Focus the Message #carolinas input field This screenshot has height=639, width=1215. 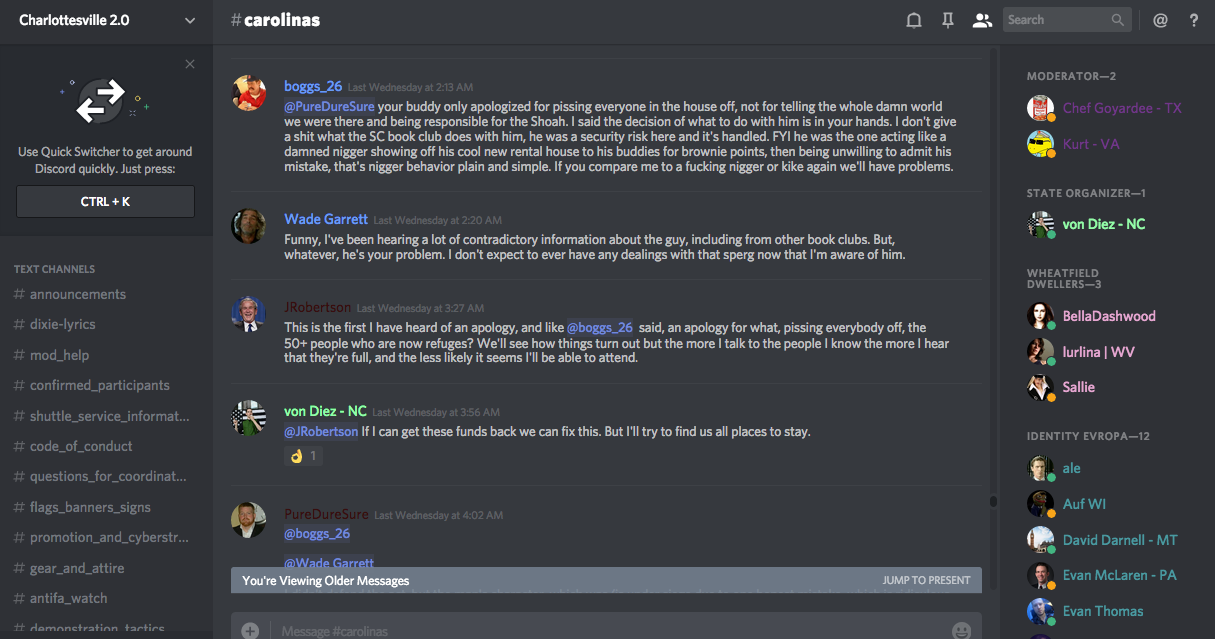[600, 630]
